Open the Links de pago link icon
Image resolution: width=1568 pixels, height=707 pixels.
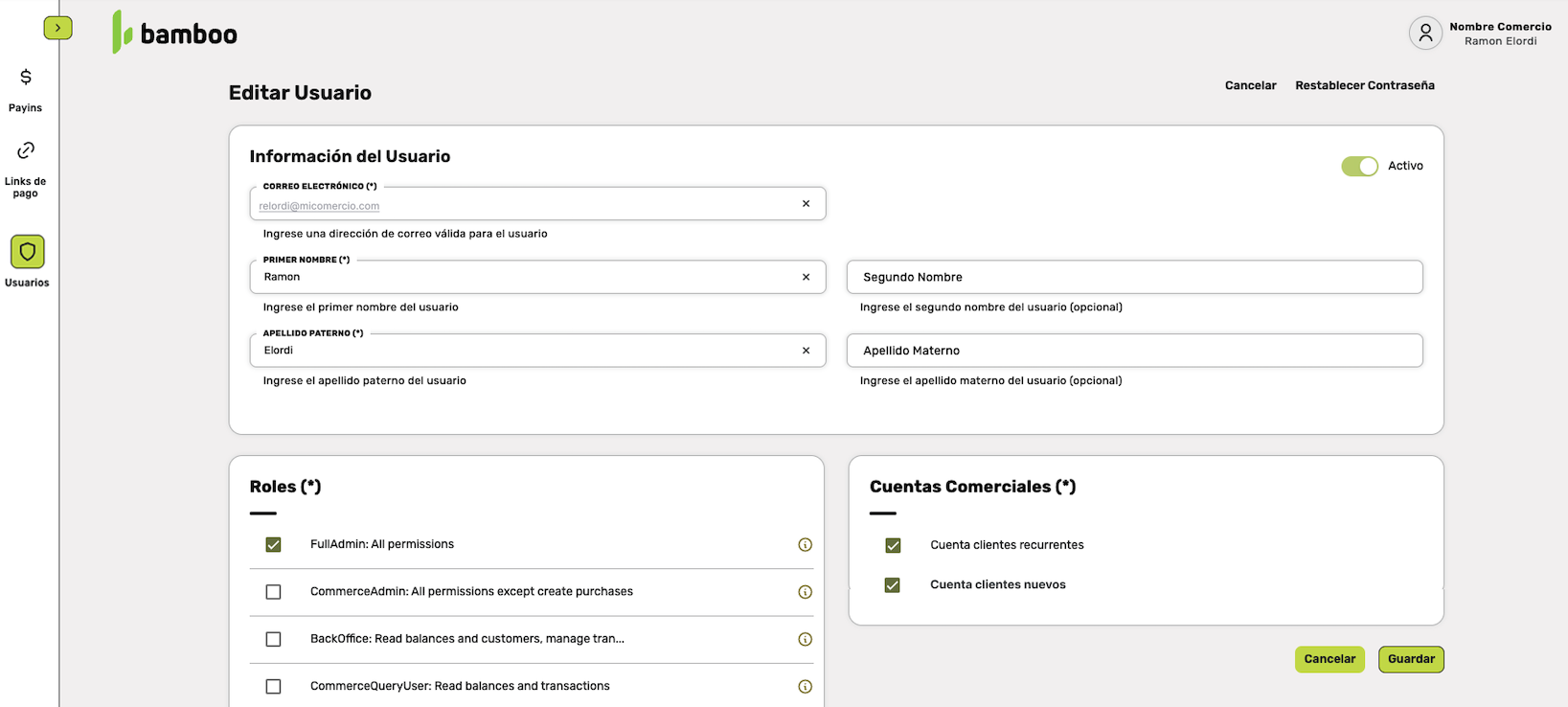coord(26,150)
